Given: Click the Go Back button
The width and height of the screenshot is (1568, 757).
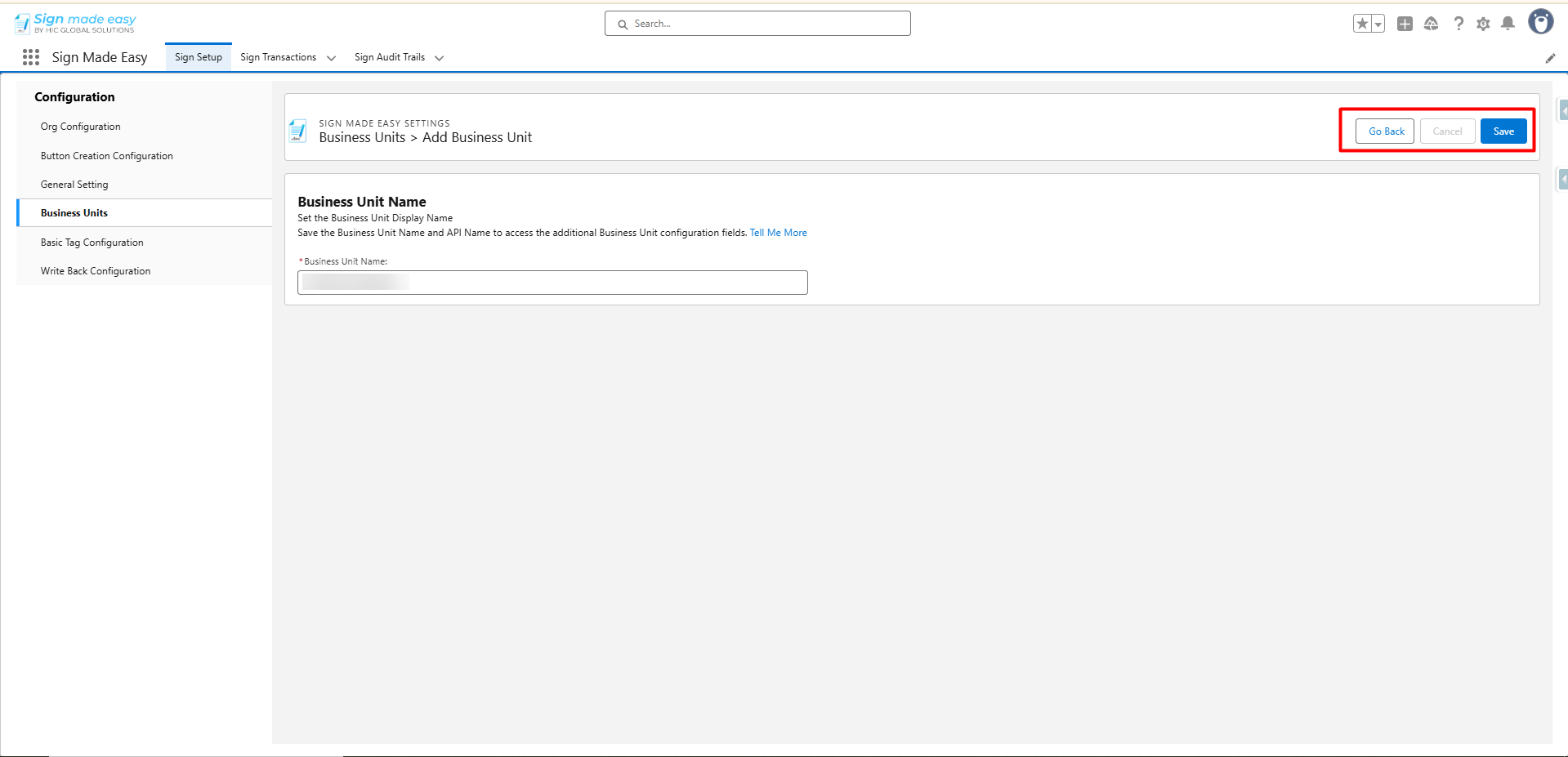Looking at the screenshot, I should pyautogui.click(x=1385, y=131).
